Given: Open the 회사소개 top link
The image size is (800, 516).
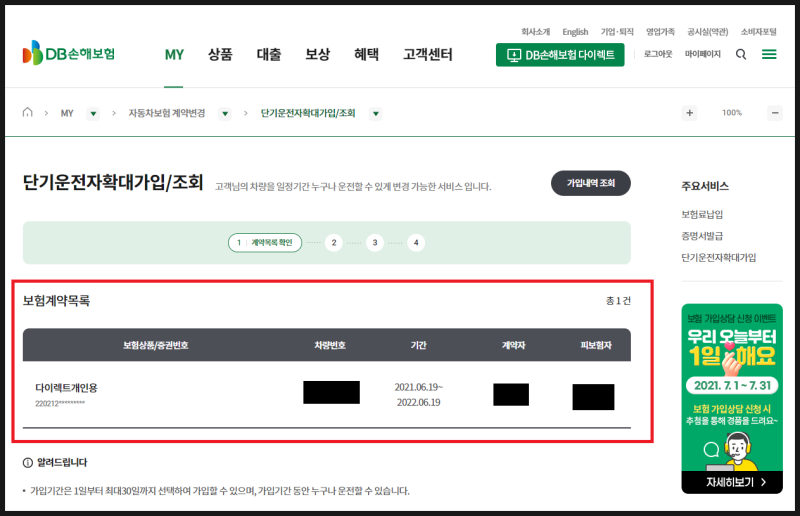Looking at the screenshot, I should [x=535, y=32].
